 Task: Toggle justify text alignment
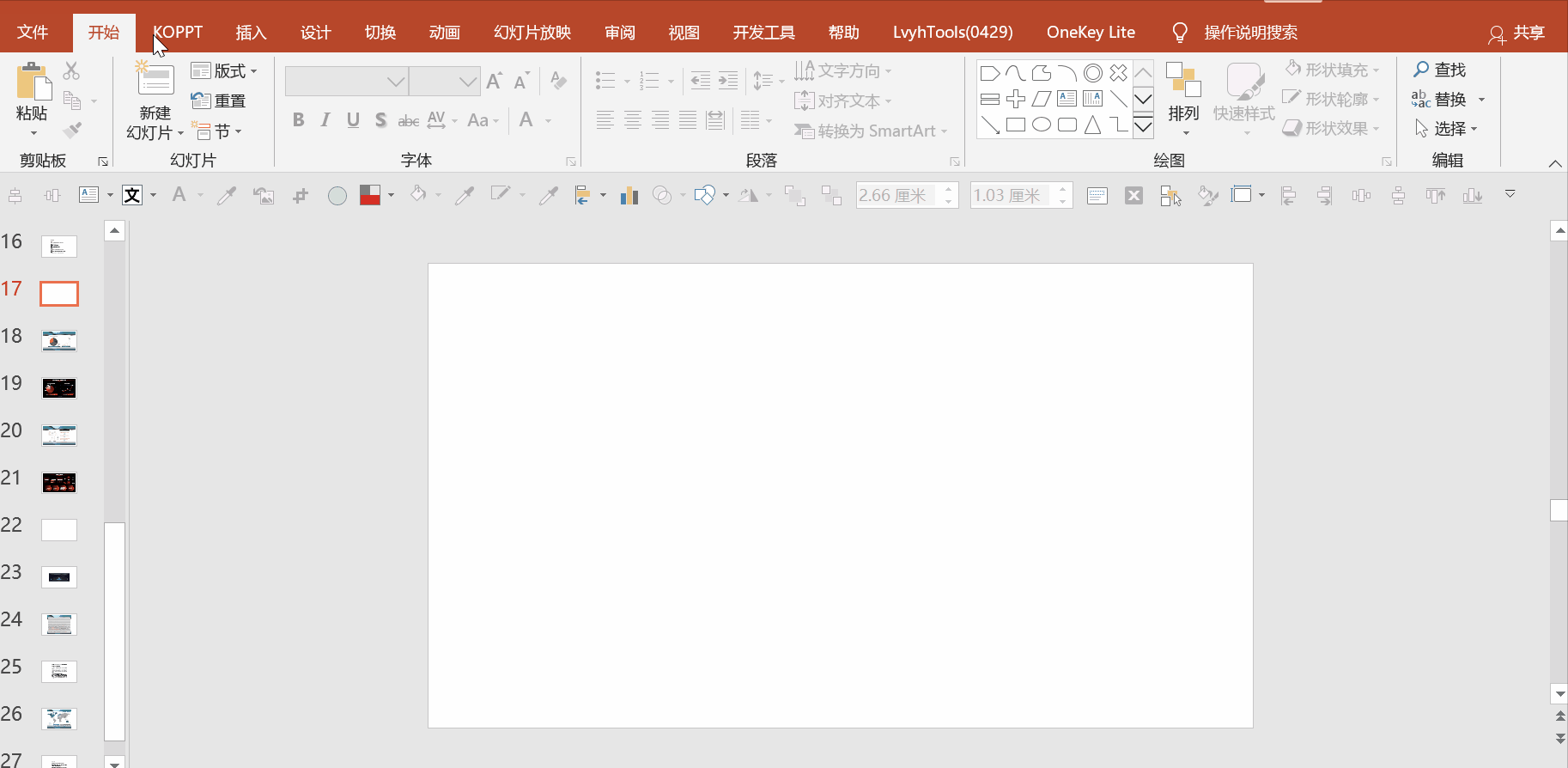[x=688, y=120]
